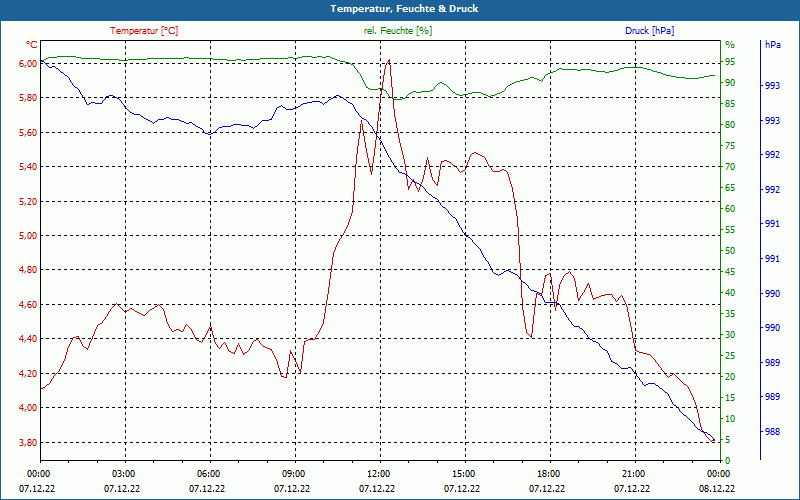The image size is (800, 500).
Task: Click the 03:00 time axis label
Action: pyautogui.click(x=122, y=474)
